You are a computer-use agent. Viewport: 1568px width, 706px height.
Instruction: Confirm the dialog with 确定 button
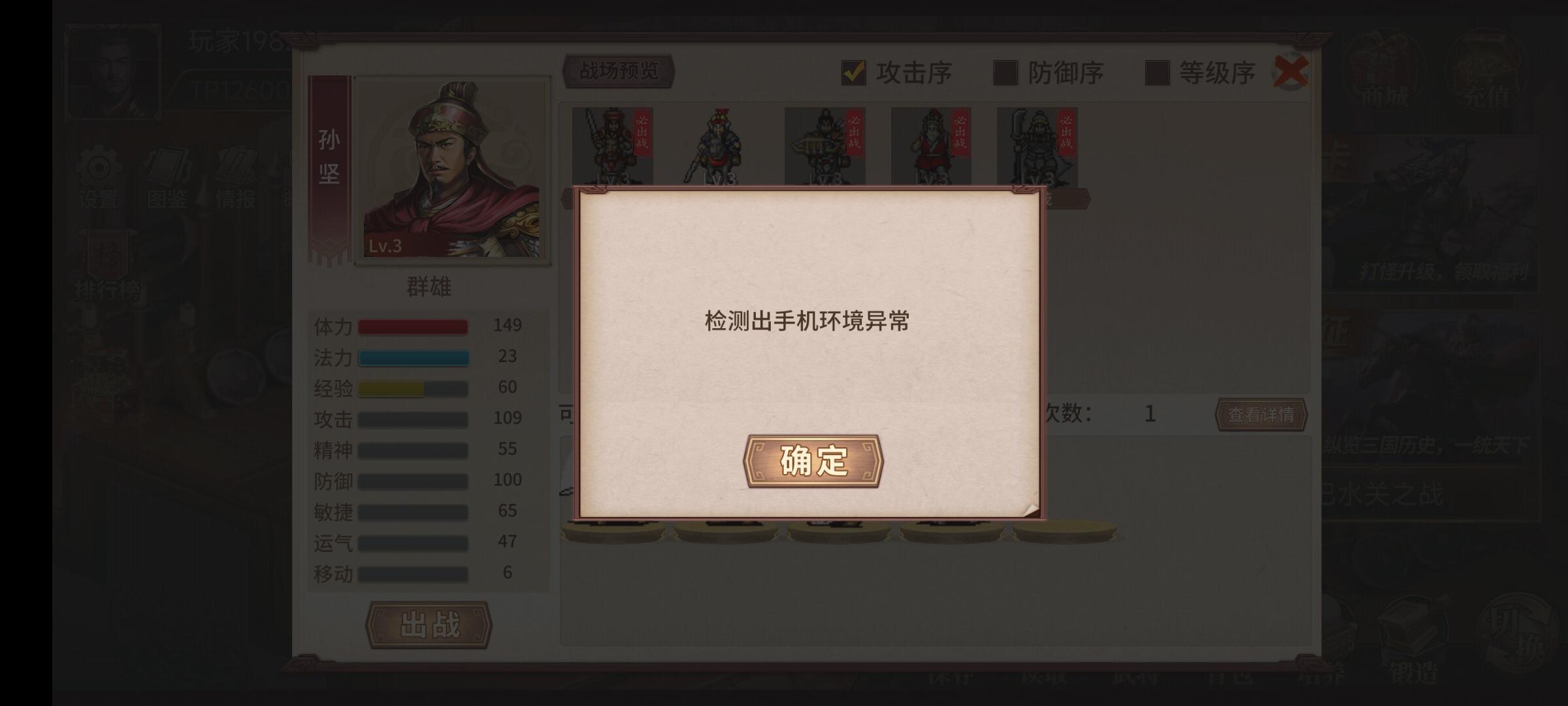pos(813,461)
